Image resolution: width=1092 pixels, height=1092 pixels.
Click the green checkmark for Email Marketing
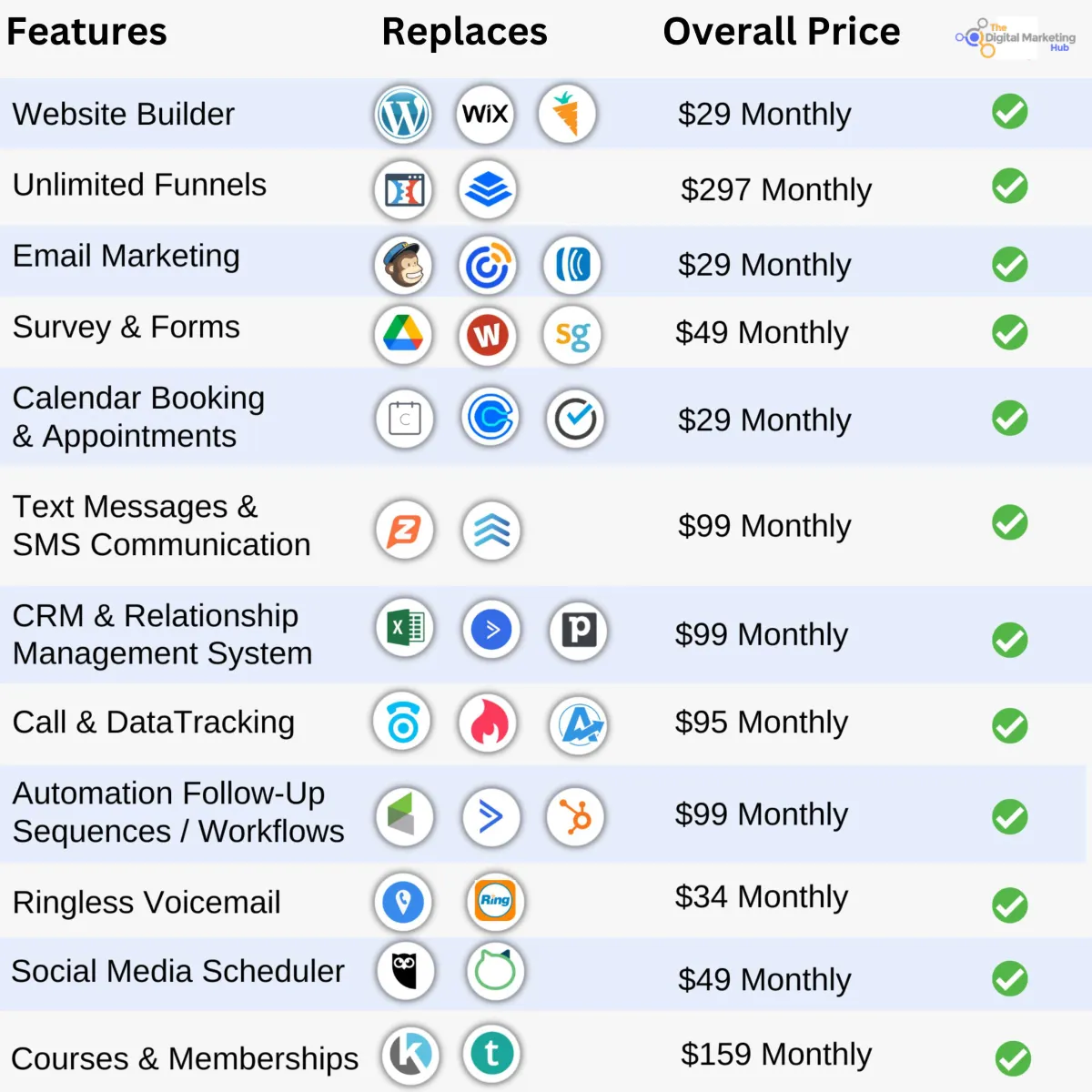1010,265
